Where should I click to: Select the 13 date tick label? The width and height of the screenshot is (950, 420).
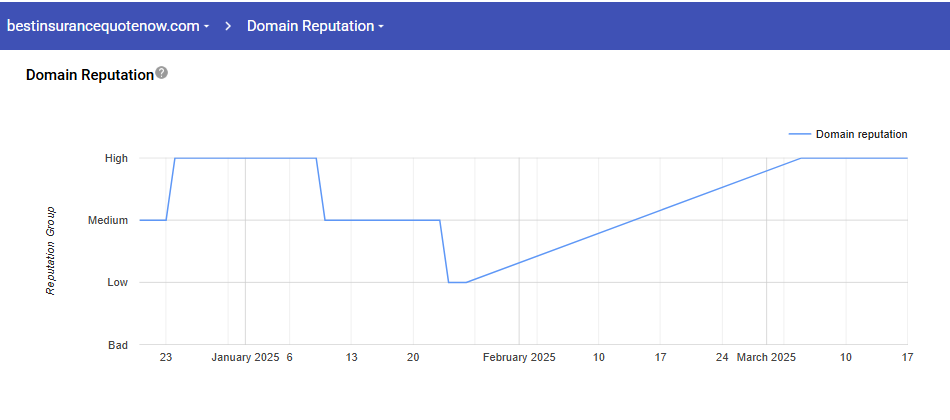pos(351,357)
